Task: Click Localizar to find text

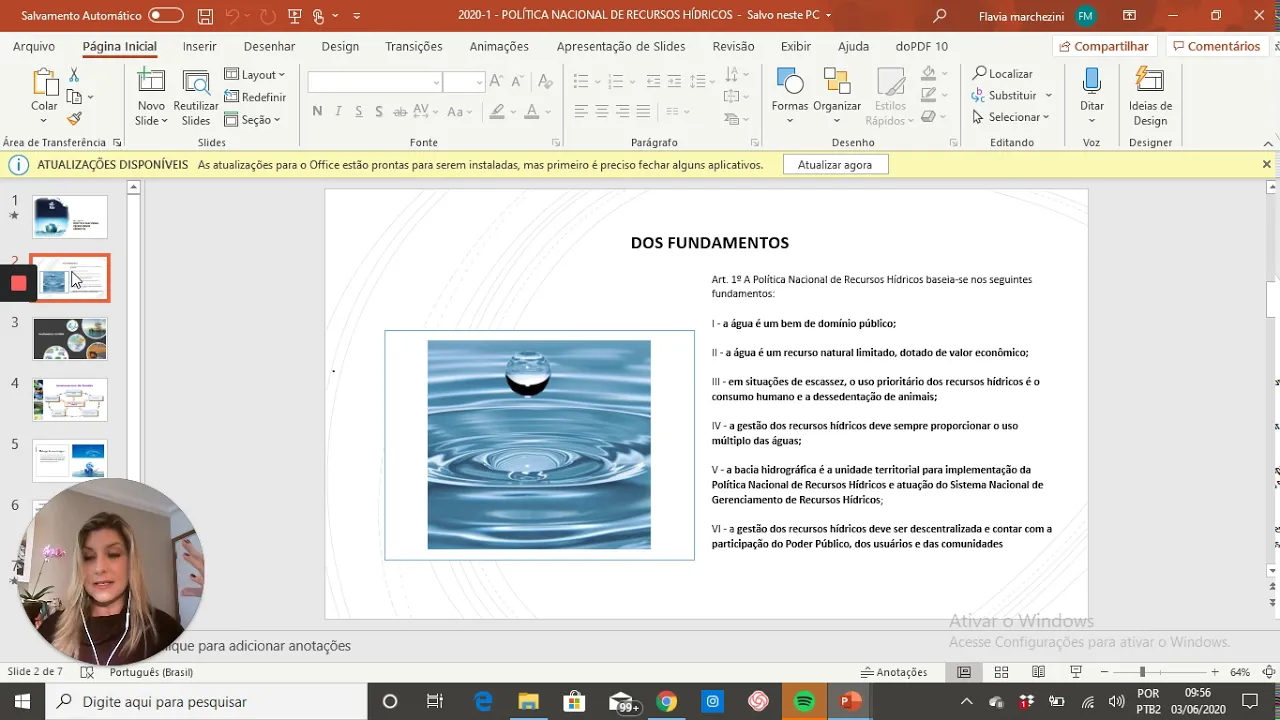Action: point(1003,74)
